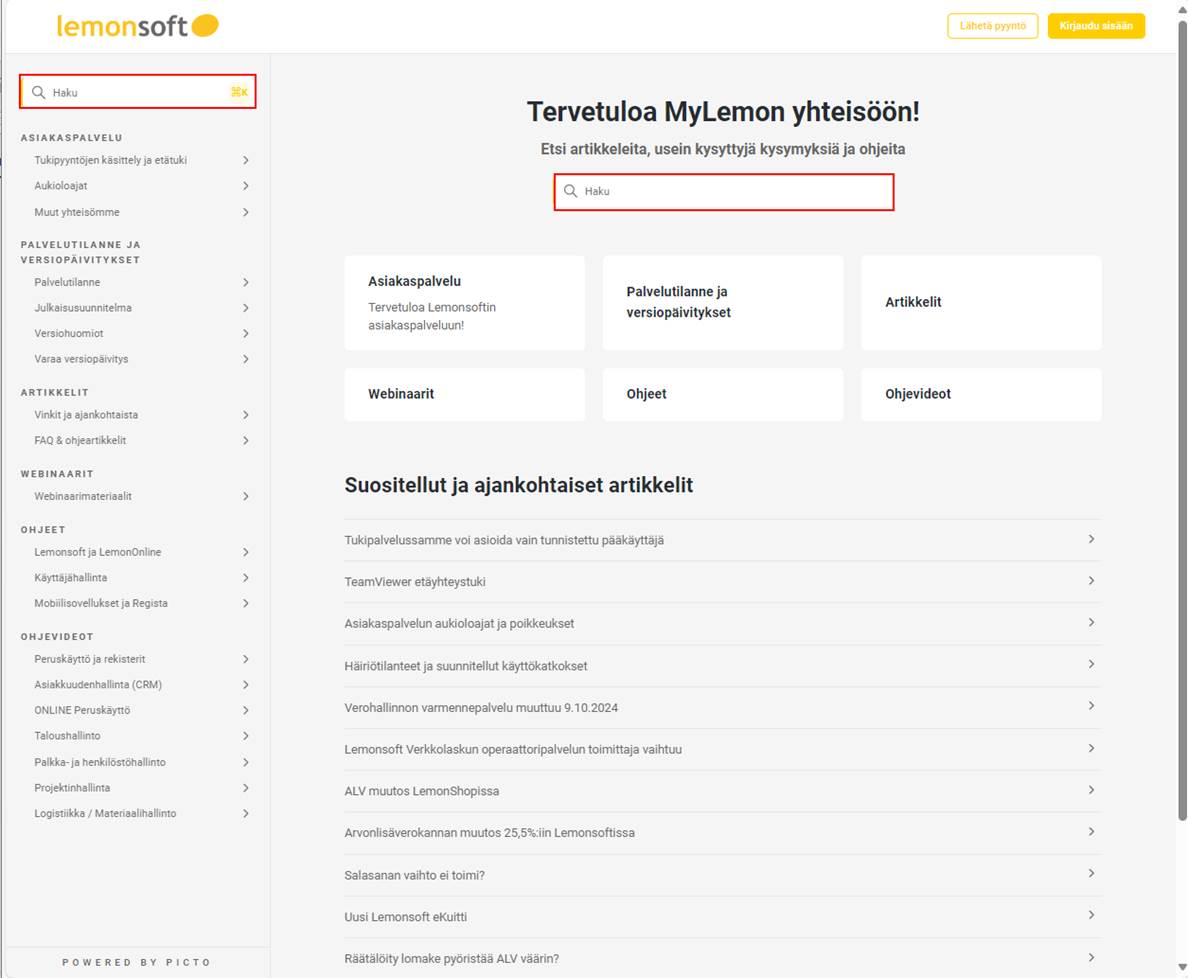Click chevron on Räätälöity lomake pyöristää ALV väärin? row
1188x978 pixels.
pyautogui.click(x=1091, y=958)
